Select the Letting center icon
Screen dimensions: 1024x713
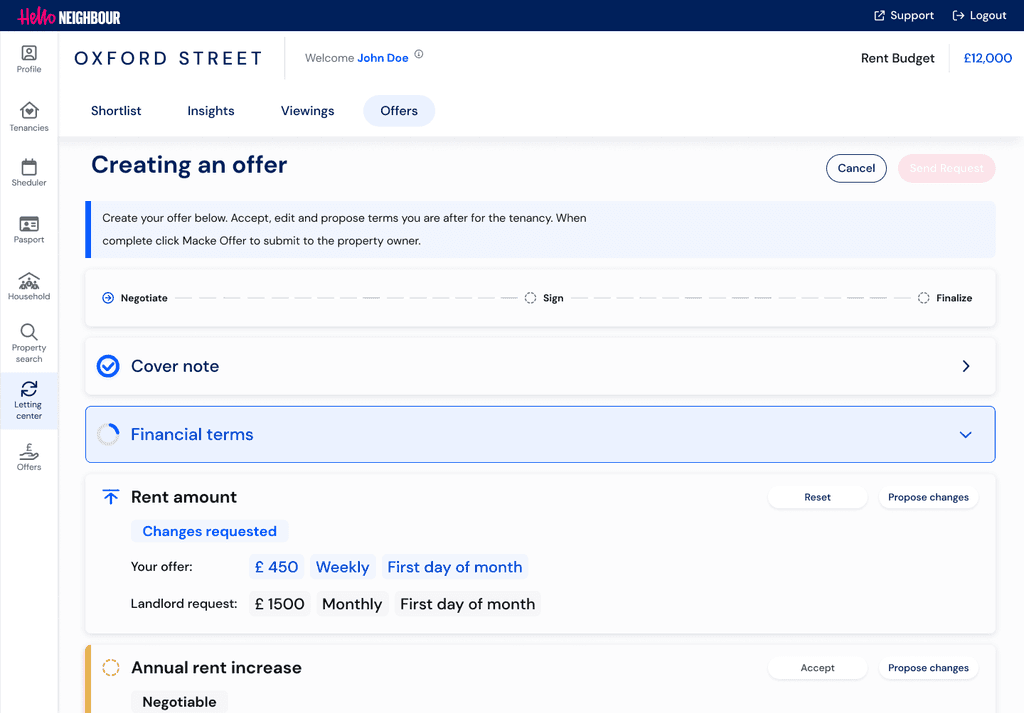point(29,389)
